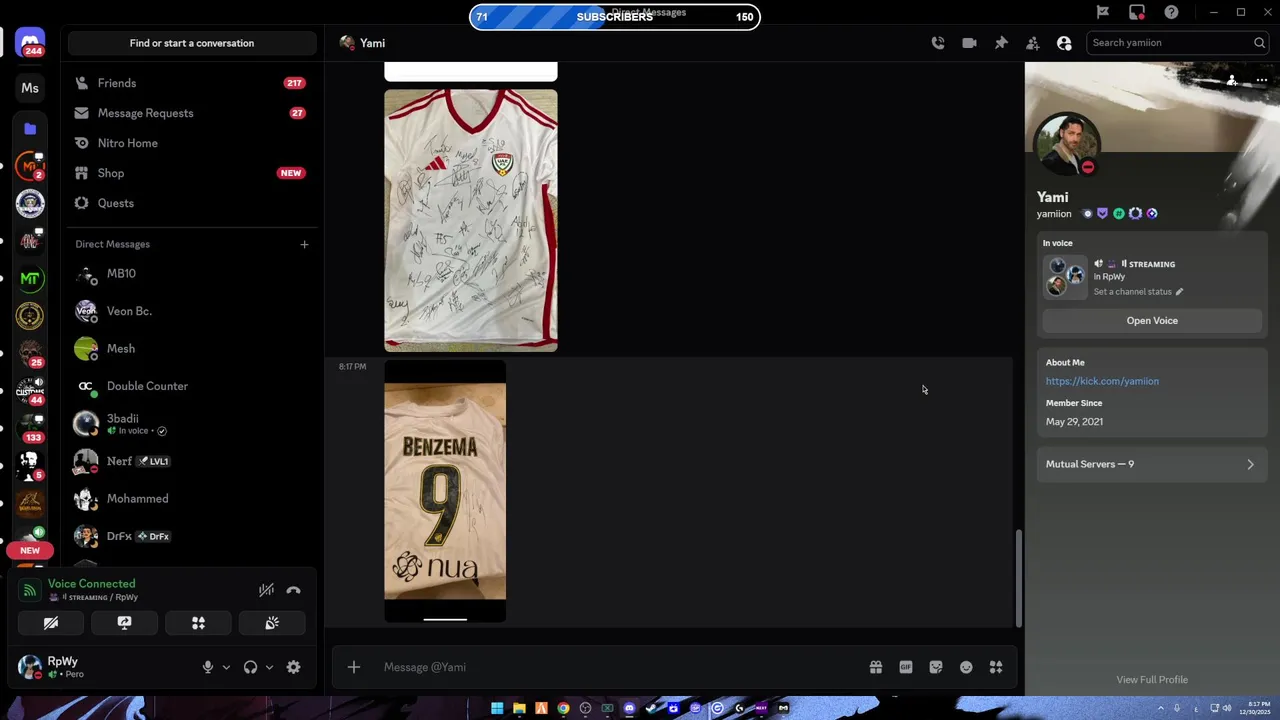
Task: Click the Open Voice button
Action: (1152, 321)
